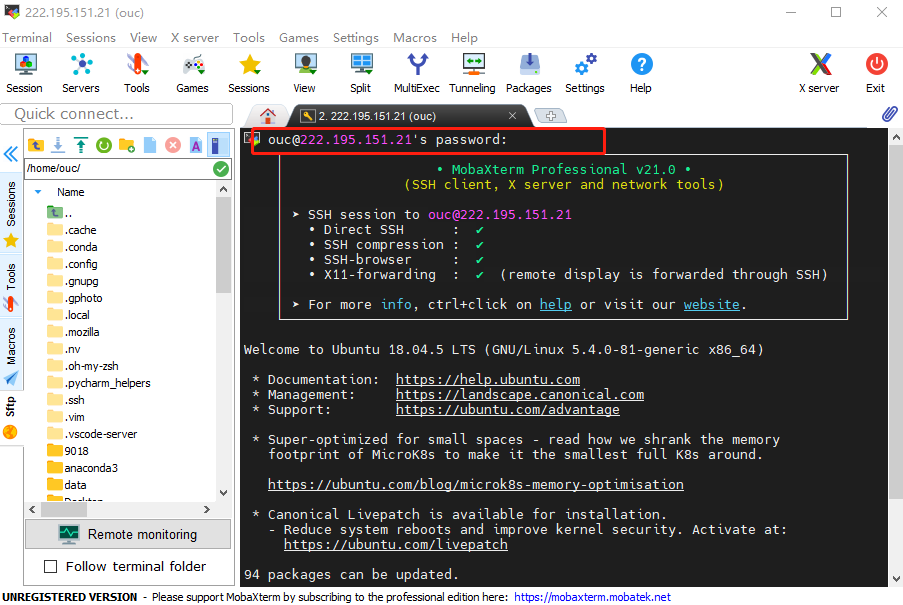Open the Sessions menu
Screen dimensions: 903x605
coord(90,37)
